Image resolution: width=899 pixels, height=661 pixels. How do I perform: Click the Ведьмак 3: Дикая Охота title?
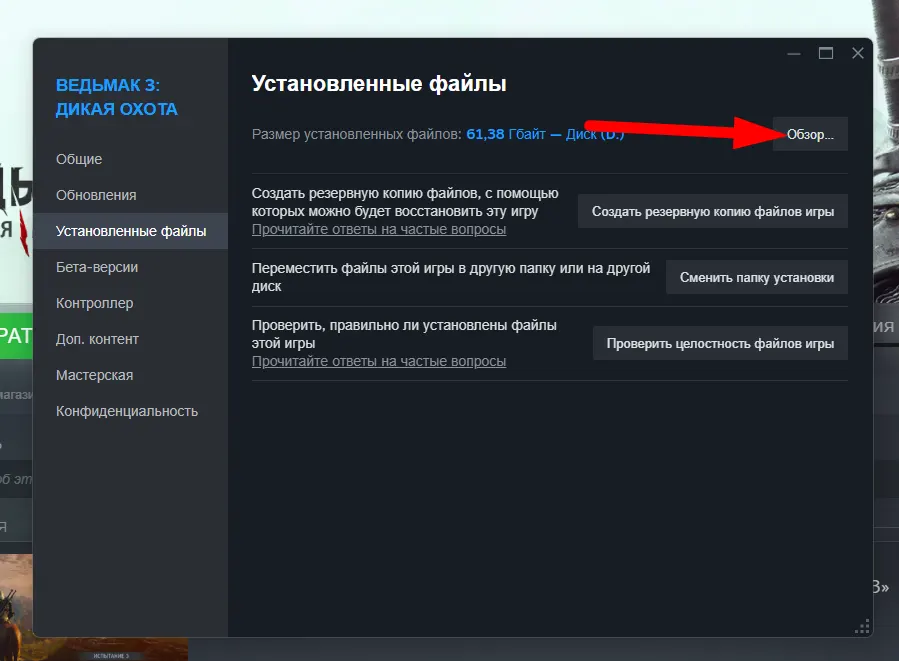click(117, 97)
